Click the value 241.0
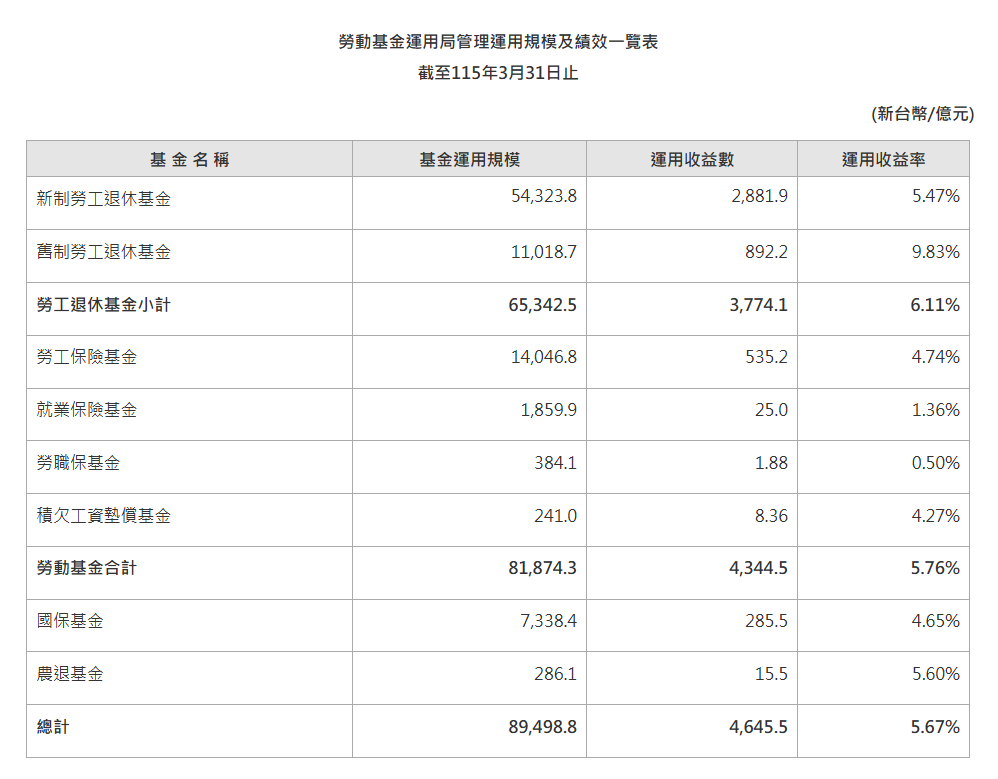Screen dimensions: 998x779 point(556,516)
